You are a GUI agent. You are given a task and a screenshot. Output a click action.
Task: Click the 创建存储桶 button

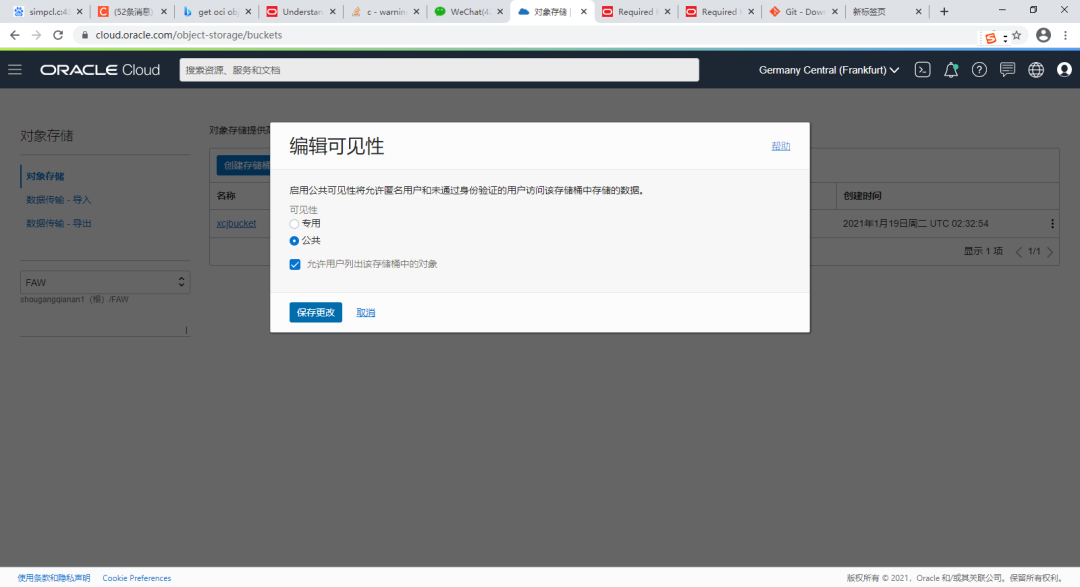244,165
